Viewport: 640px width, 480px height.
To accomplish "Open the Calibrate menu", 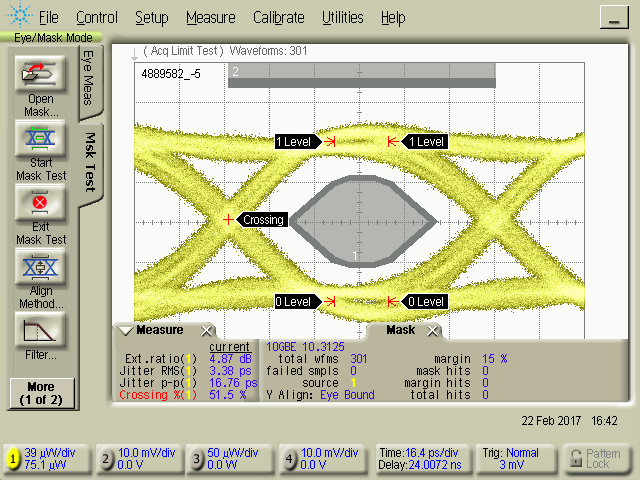I will pyautogui.click(x=281, y=18).
